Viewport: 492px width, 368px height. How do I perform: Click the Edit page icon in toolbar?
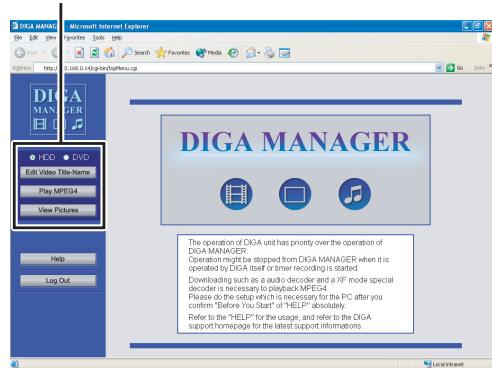tap(284, 53)
